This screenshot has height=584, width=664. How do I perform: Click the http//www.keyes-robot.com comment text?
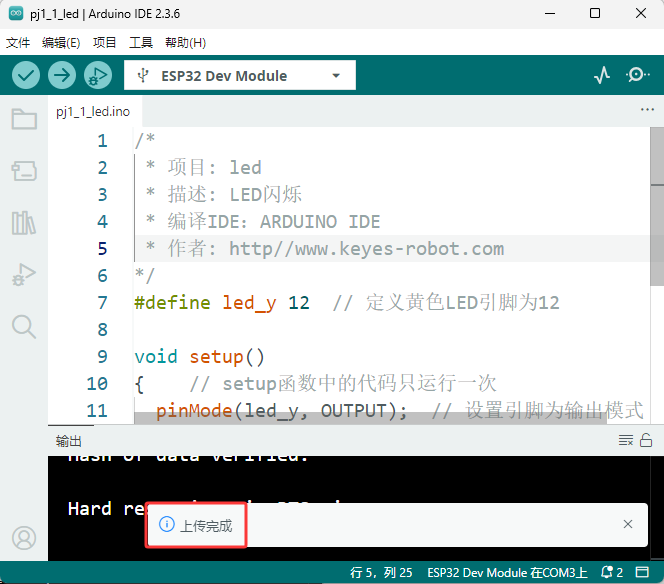pos(366,249)
